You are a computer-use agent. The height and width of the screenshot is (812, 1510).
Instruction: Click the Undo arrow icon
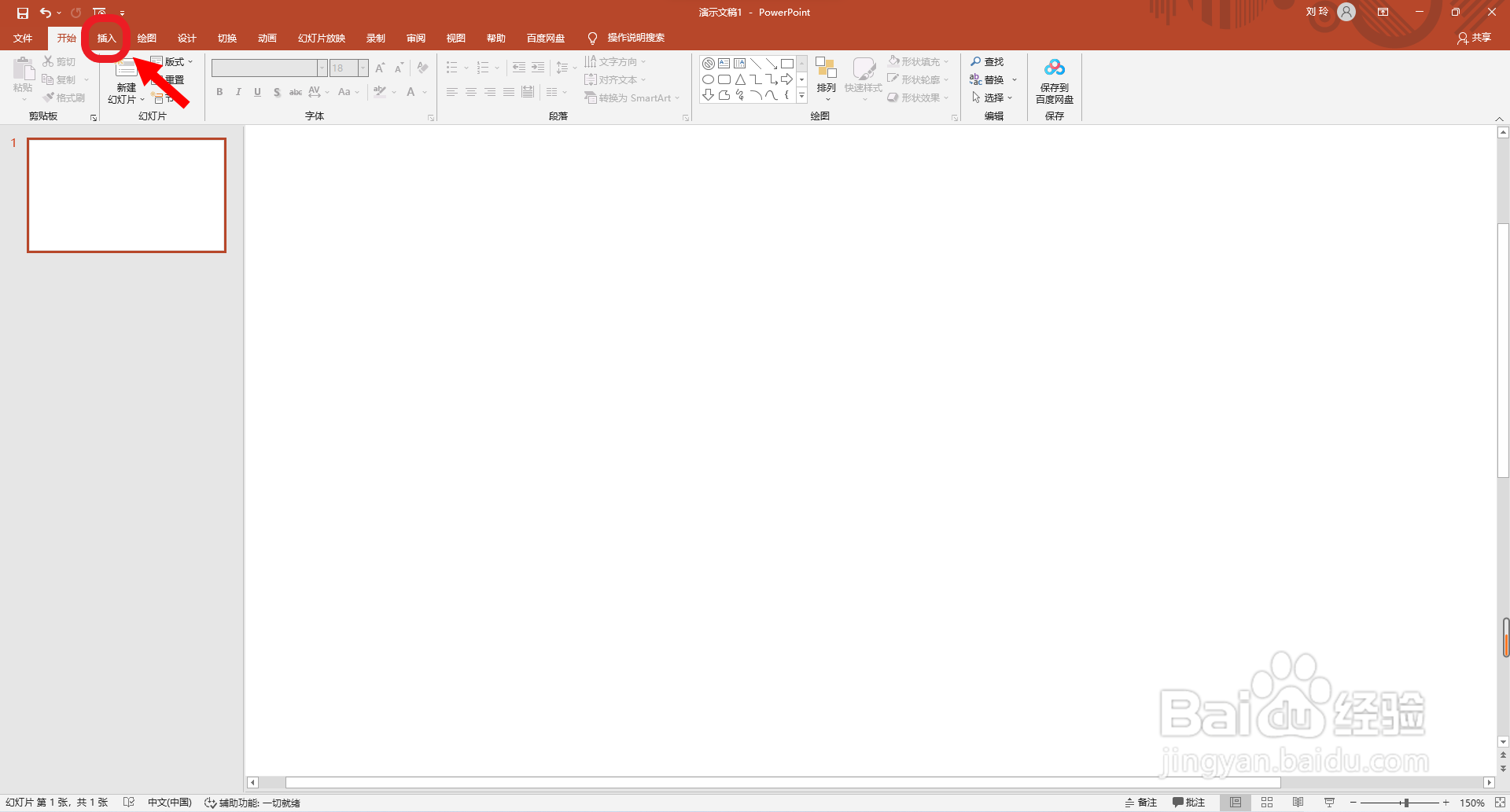(x=46, y=13)
